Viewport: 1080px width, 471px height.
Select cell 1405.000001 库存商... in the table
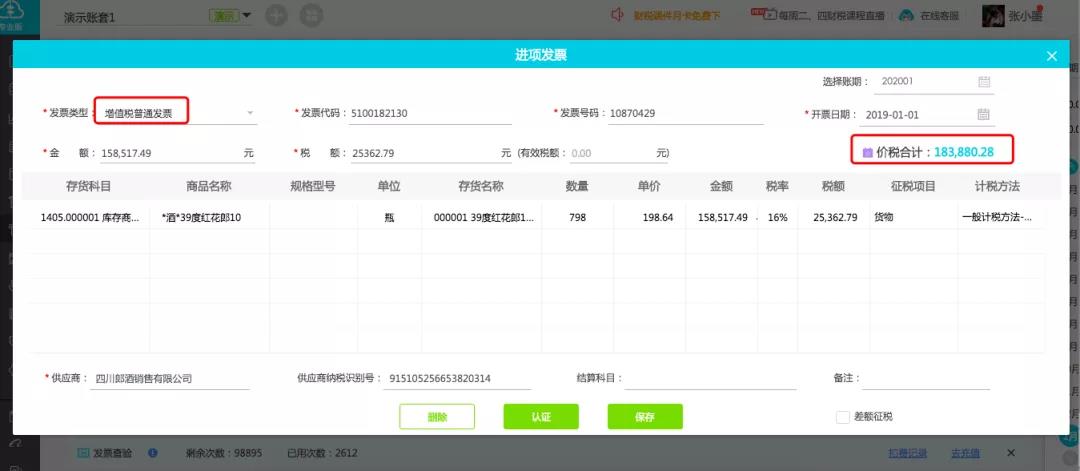(x=91, y=218)
